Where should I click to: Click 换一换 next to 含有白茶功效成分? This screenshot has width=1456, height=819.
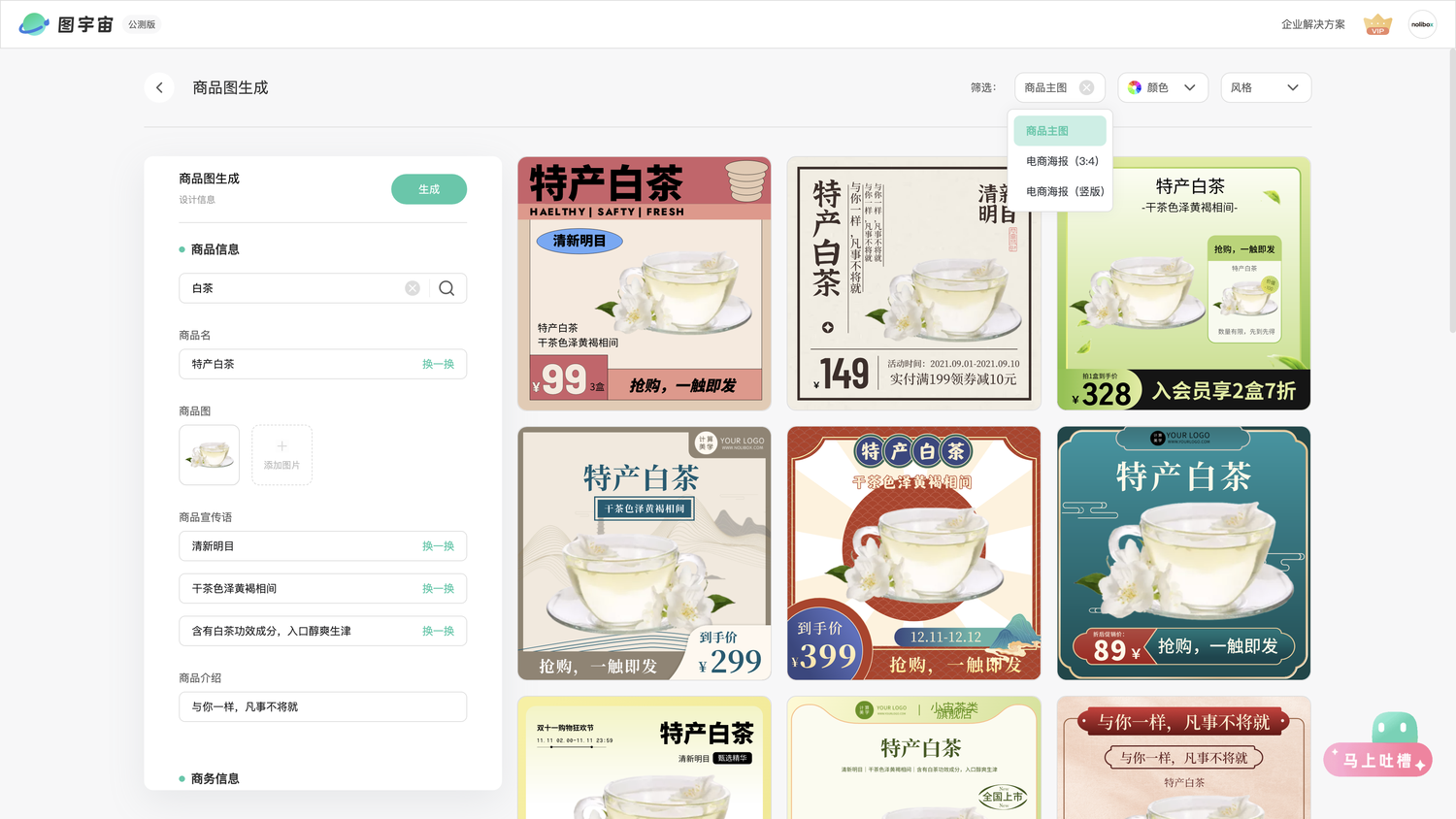[438, 631]
